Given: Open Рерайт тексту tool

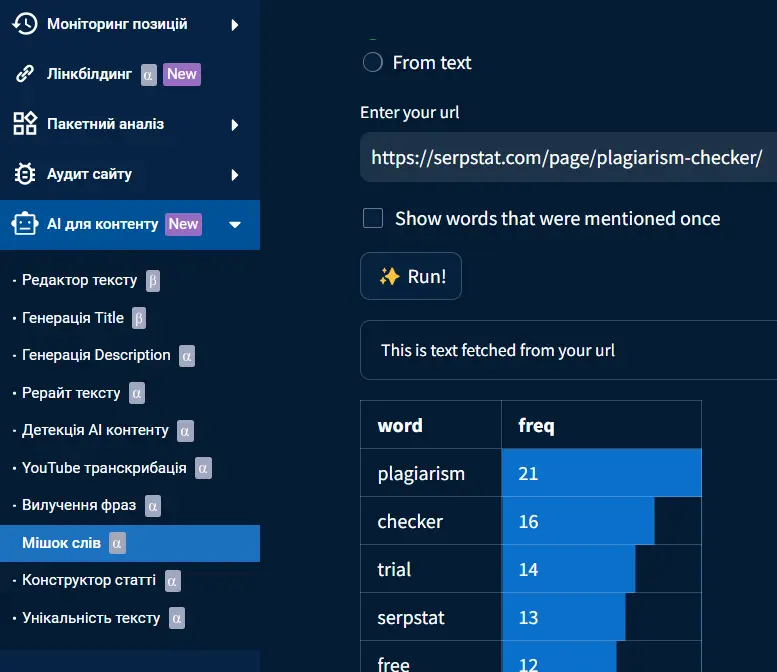Looking at the screenshot, I should pos(71,393).
